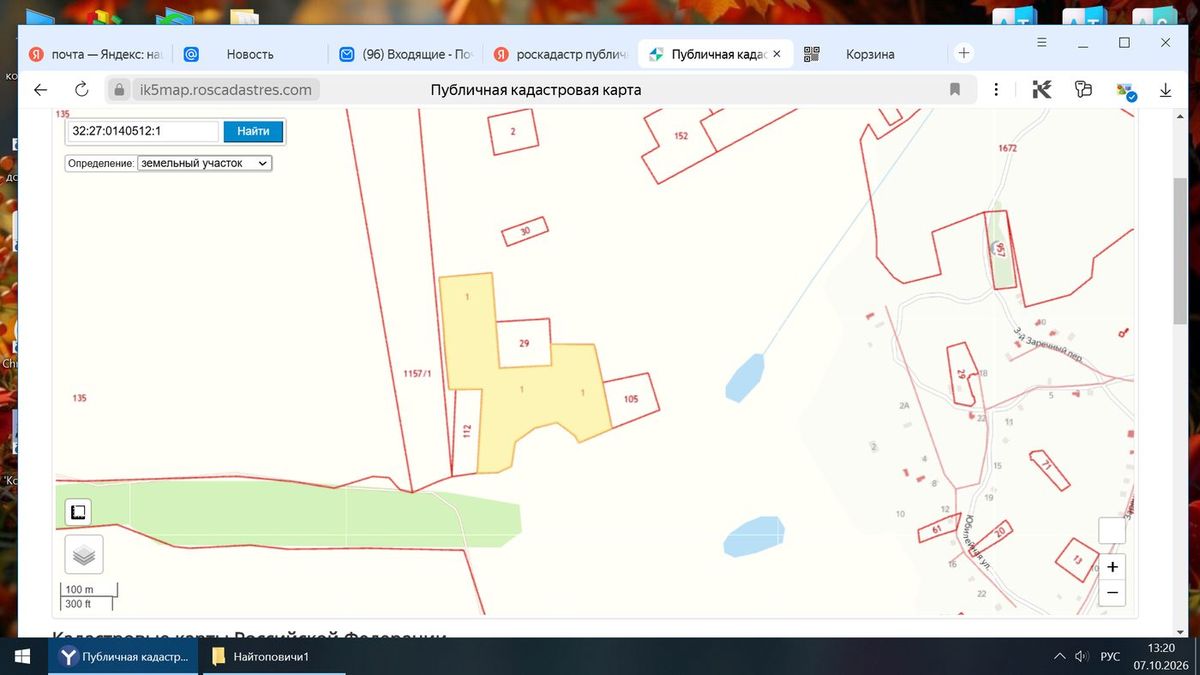
Task: Click the map measure tool icon above layers
Action: click(78, 512)
